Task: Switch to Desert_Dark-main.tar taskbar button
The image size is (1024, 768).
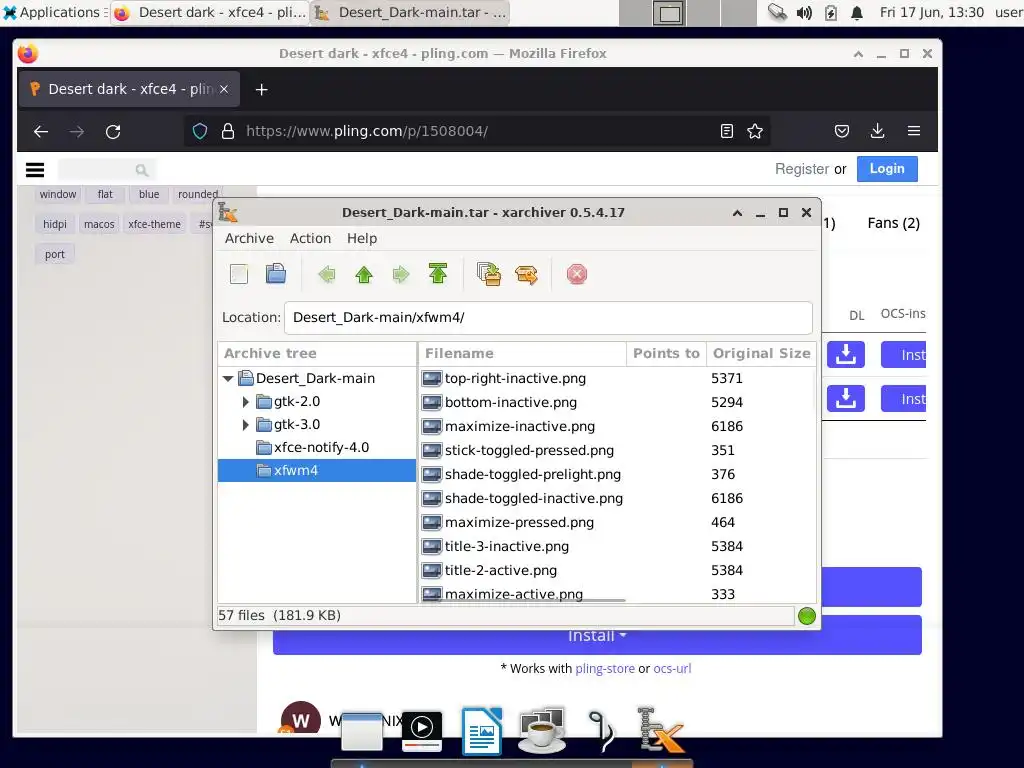Action: [x=410, y=12]
